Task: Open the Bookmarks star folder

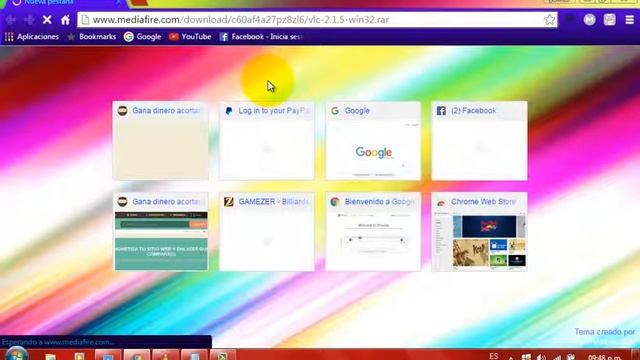Action: (92, 37)
